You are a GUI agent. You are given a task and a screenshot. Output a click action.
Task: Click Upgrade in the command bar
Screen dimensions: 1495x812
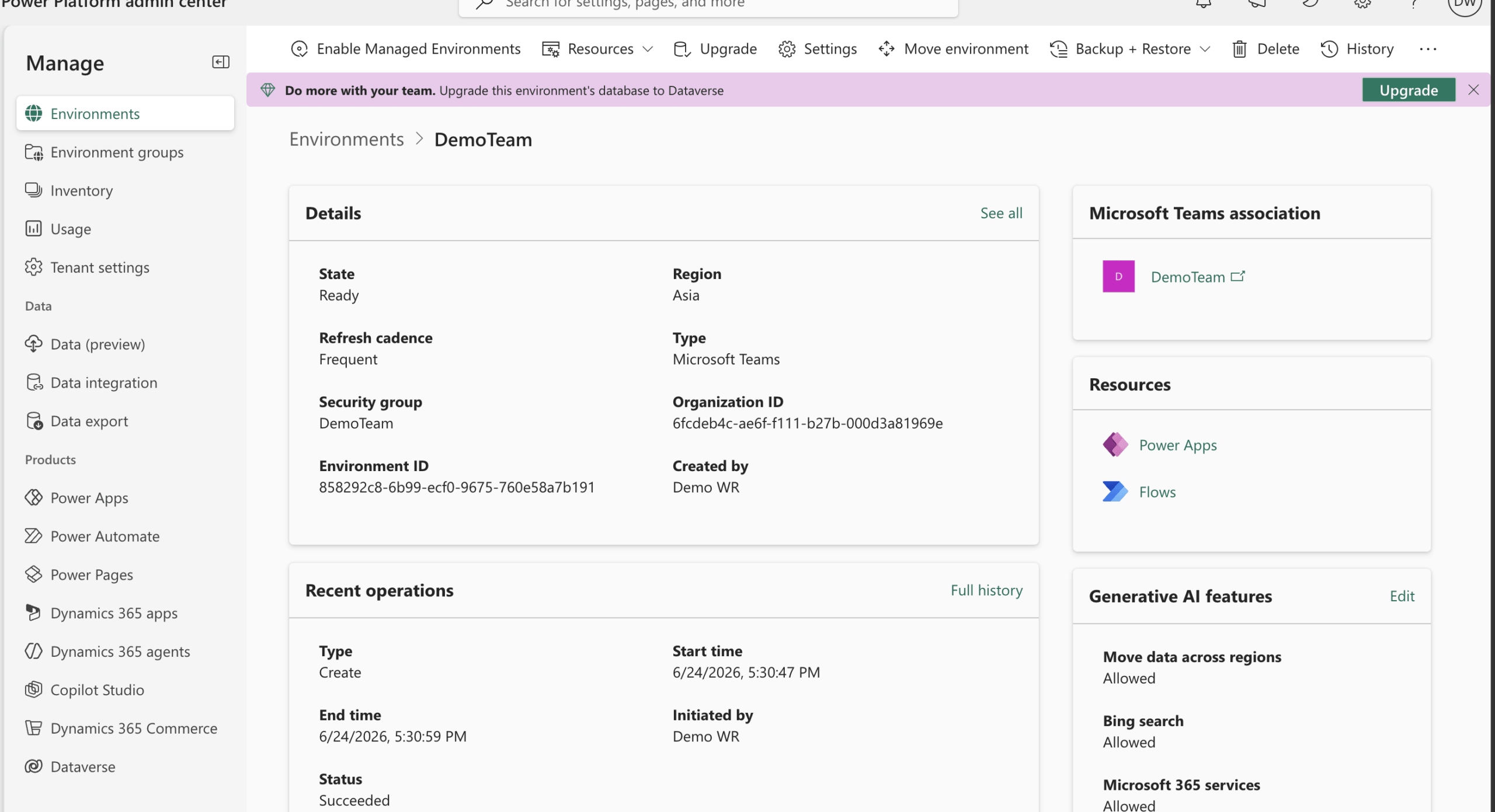pyautogui.click(x=715, y=49)
